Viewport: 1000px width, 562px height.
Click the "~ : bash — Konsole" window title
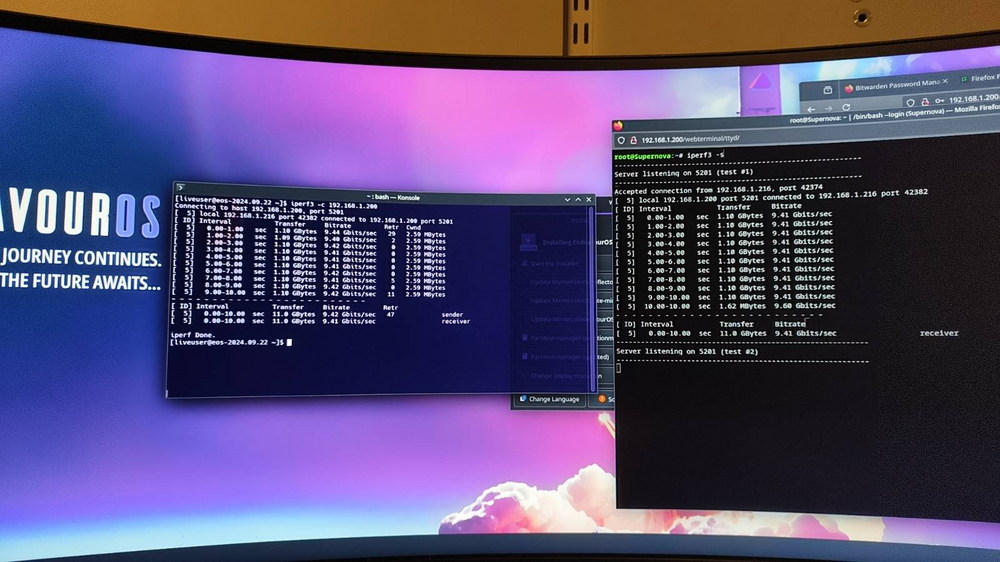click(393, 198)
